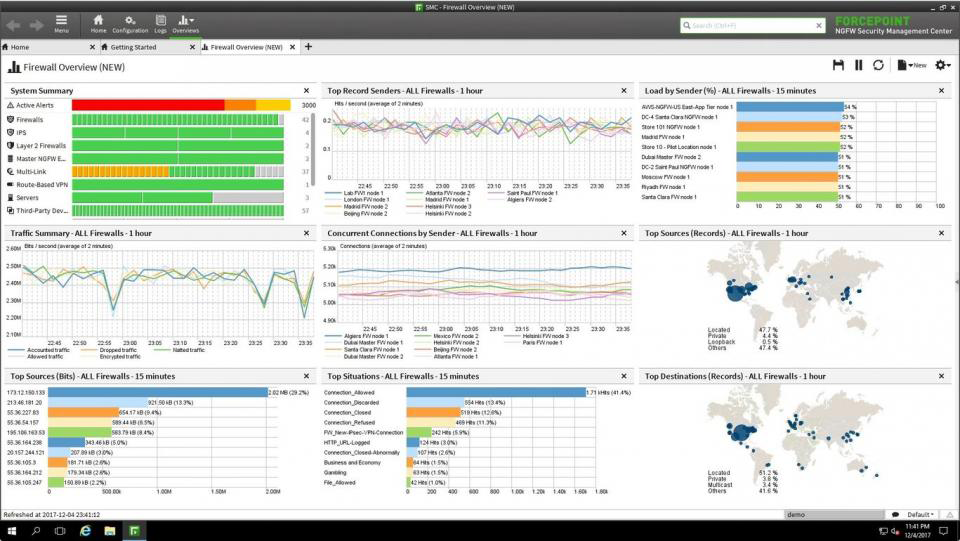960x541 pixels.
Task: Click the Home toolbar icon
Action: click(x=98, y=23)
